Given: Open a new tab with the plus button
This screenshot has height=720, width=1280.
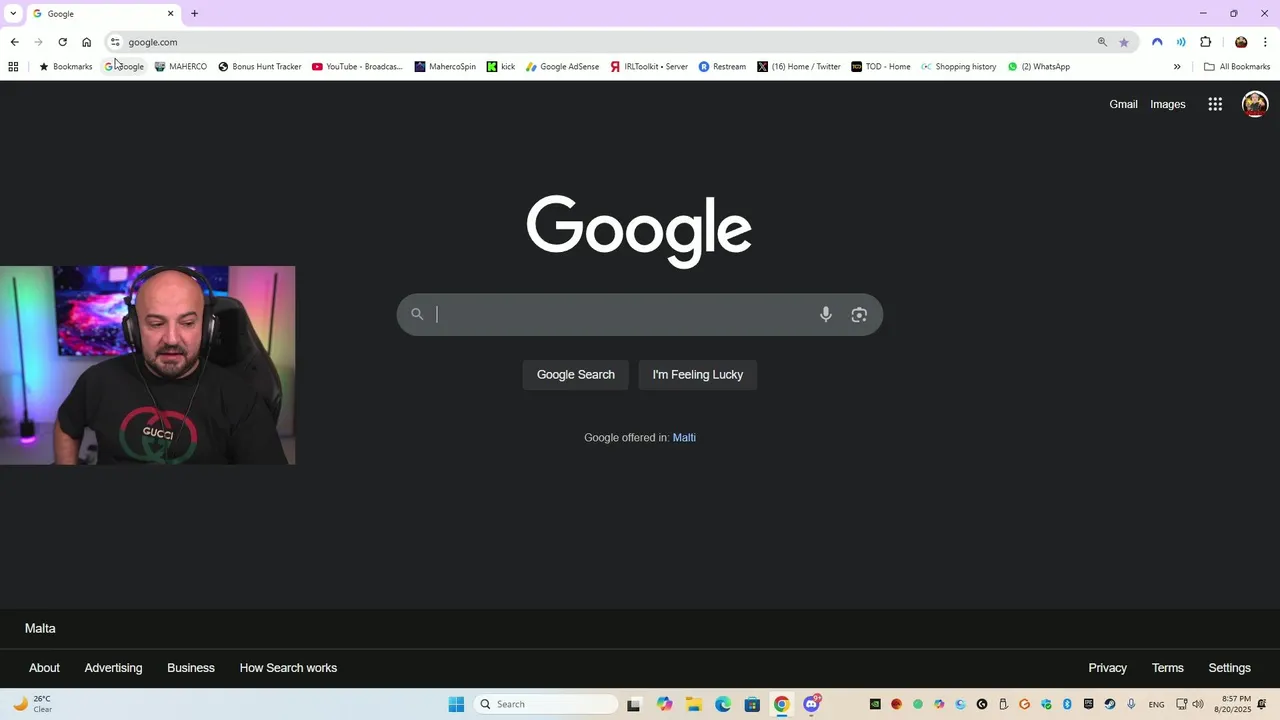Looking at the screenshot, I should 194,14.
